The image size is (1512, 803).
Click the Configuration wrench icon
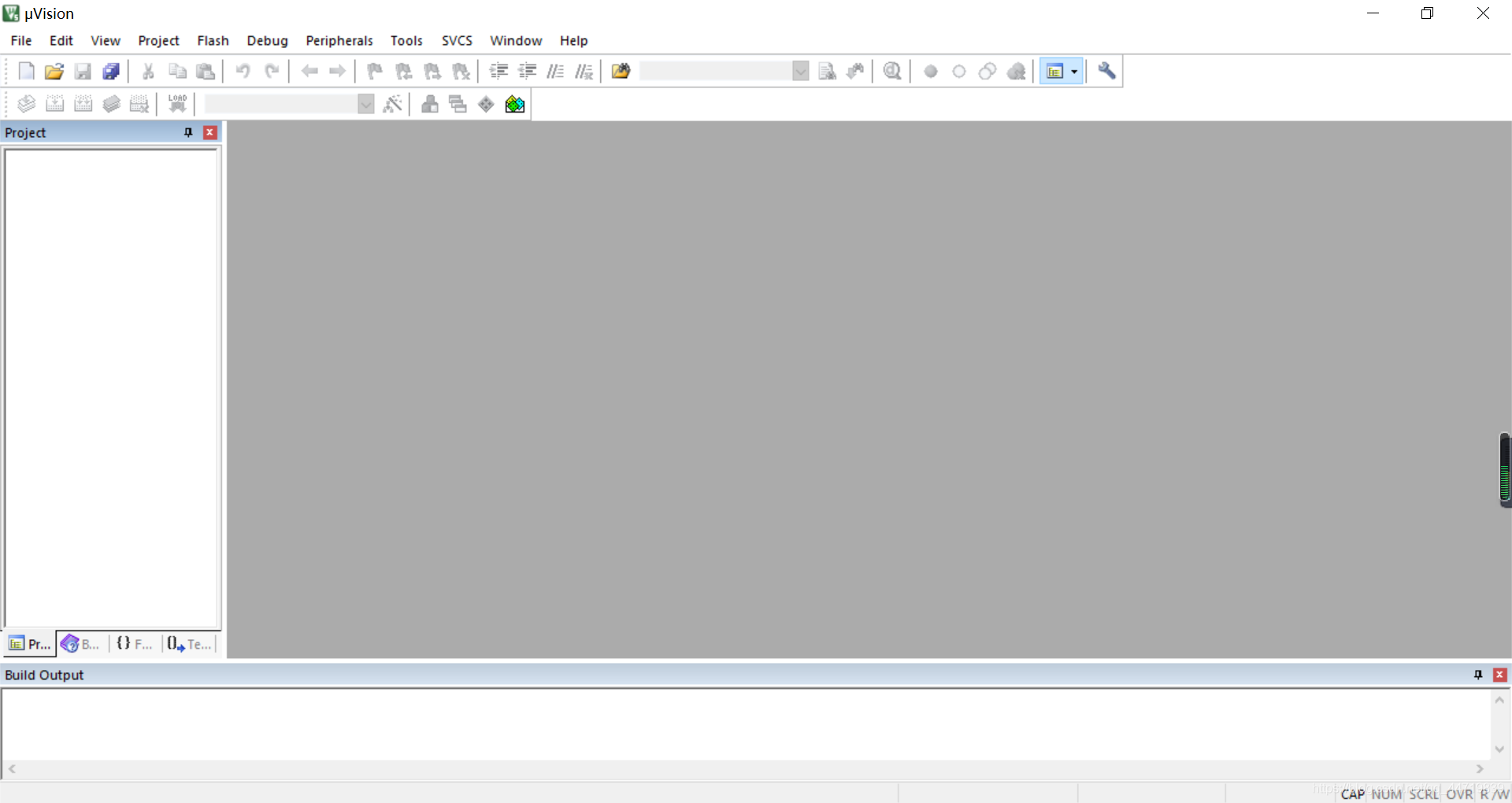click(1106, 71)
